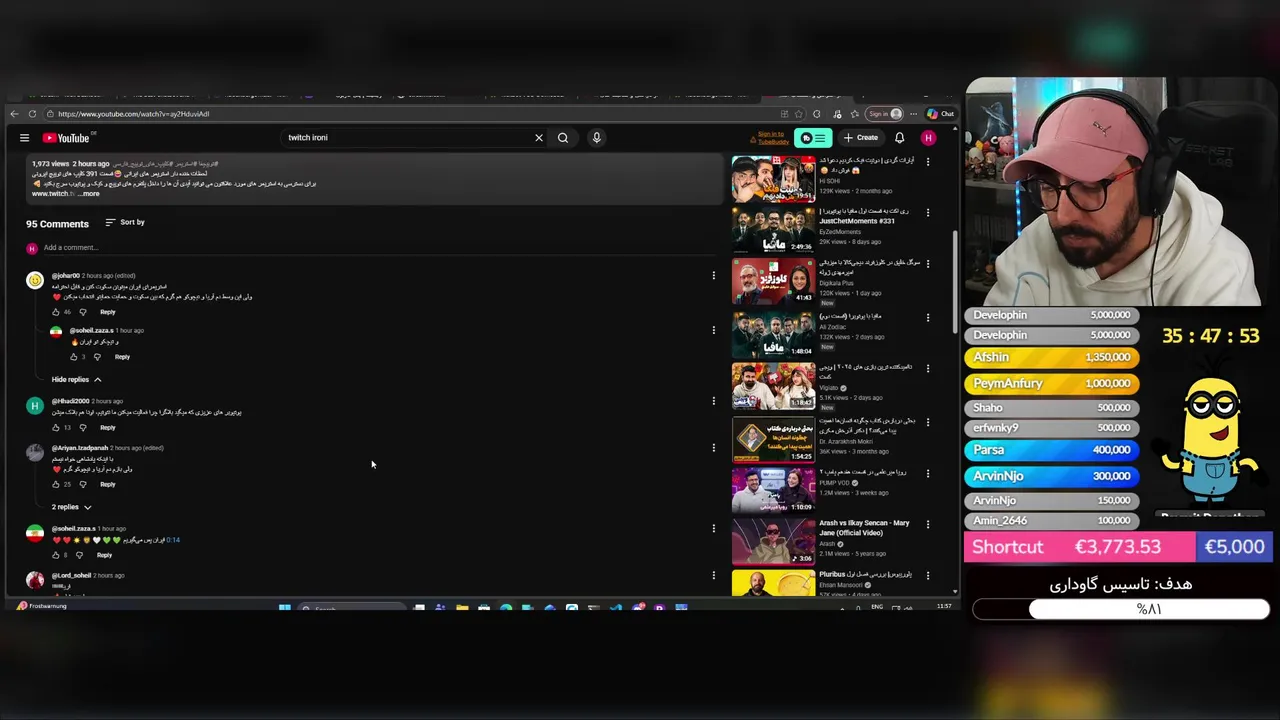Reload the page with the refresh icon
Image resolution: width=1280 pixels, height=720 pixels.
coord(33,114)
